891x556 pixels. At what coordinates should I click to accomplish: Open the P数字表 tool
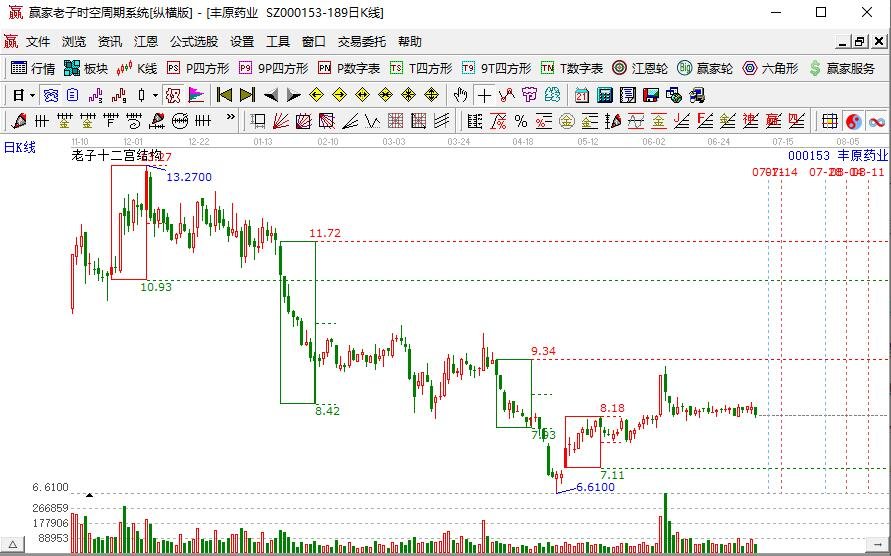[349, 68]
